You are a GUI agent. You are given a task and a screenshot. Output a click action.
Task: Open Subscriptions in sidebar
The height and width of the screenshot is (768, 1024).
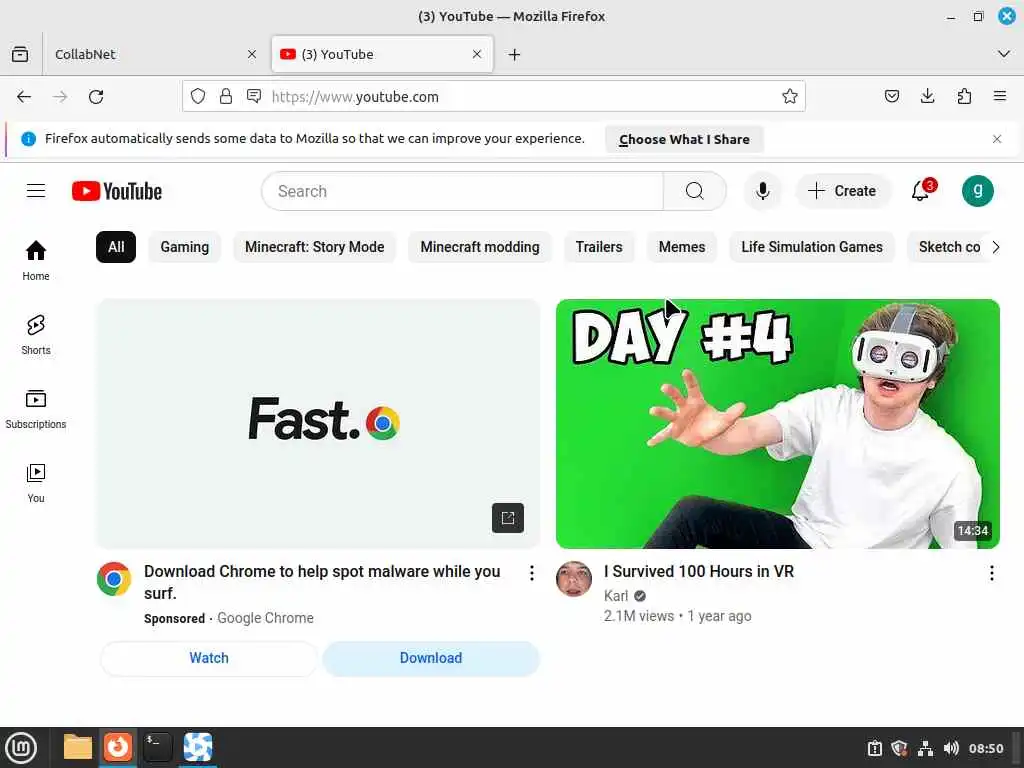click(x=36, y=409)
